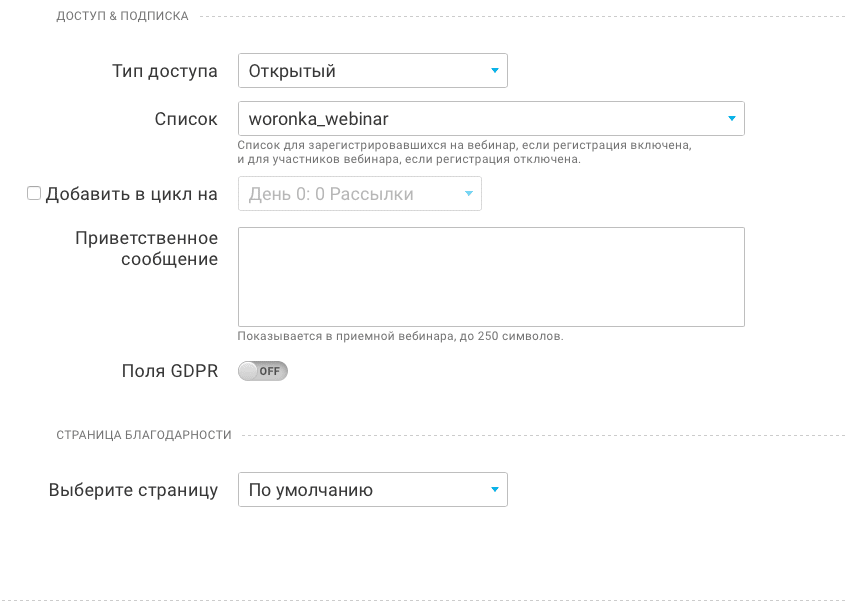Click arrow icon in День 0 selector
The height and width of the screenshot is (615, 847).
pyautogui.click(x=468, y=194)
